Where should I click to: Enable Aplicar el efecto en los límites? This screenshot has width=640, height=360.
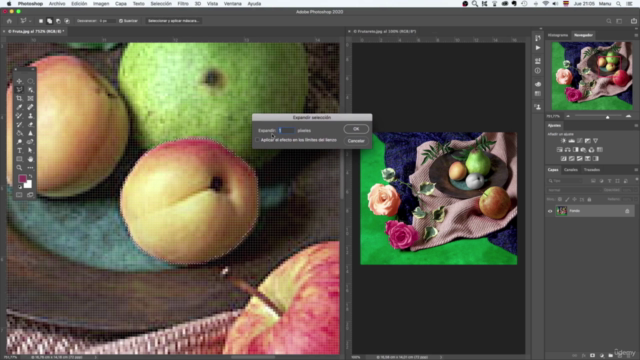click(258, 140)
